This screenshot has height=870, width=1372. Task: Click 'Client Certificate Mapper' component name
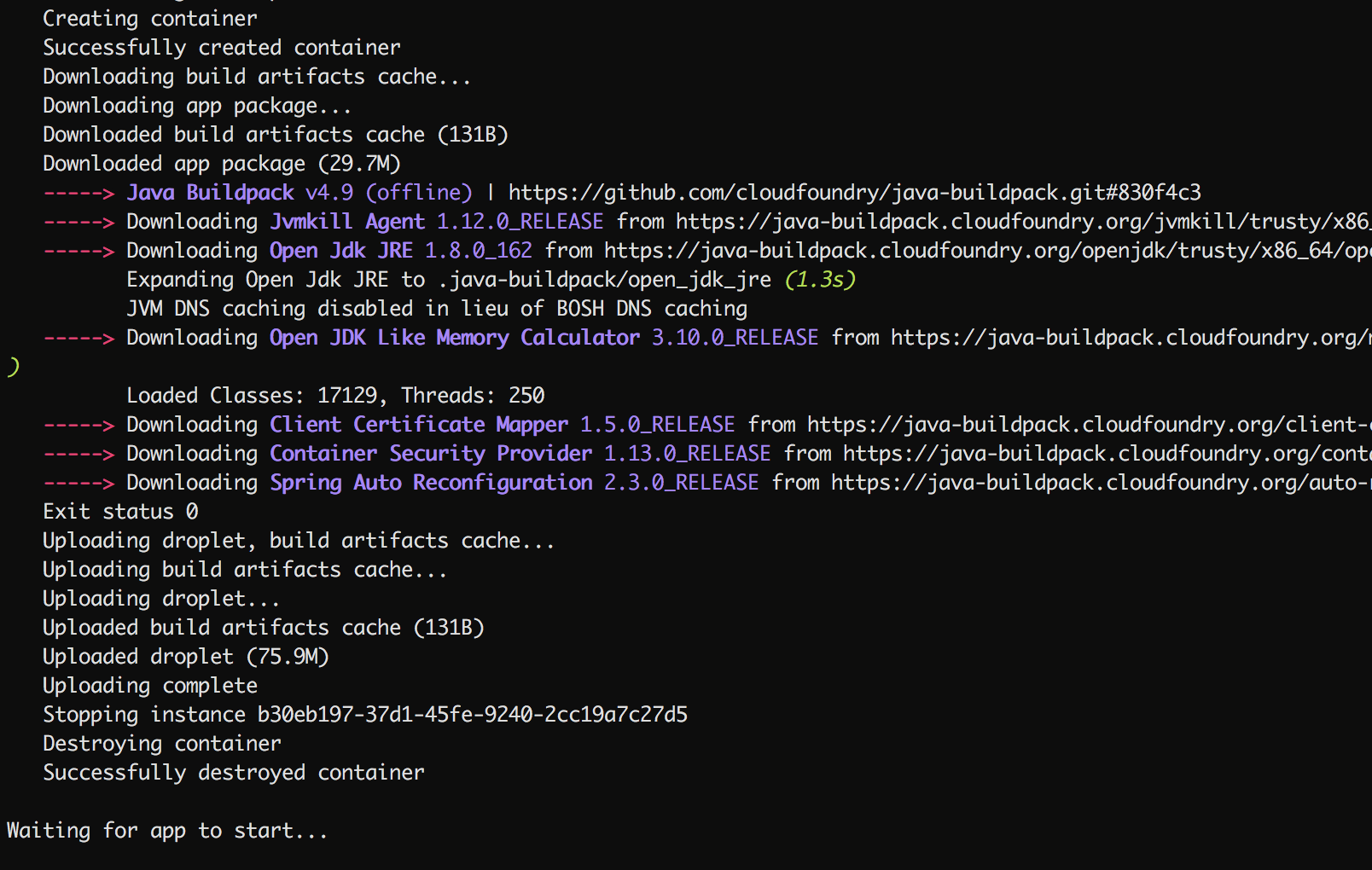coord(419,425)
